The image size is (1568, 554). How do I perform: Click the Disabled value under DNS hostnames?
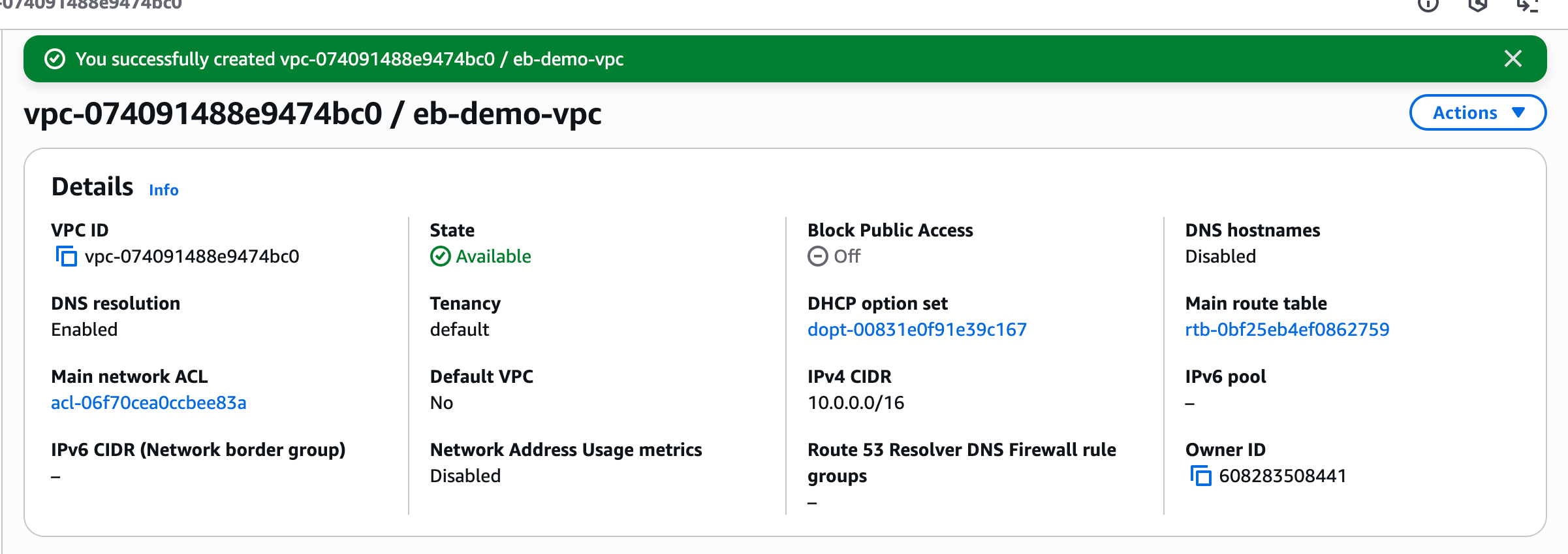(1220, 256)
